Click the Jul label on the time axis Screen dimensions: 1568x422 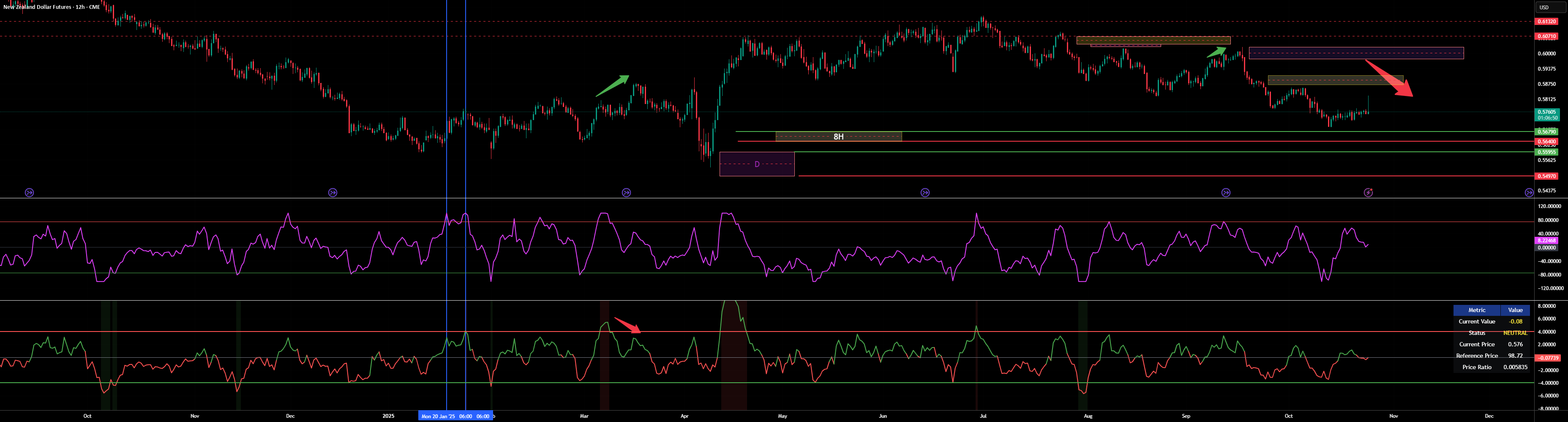[982, 417]
